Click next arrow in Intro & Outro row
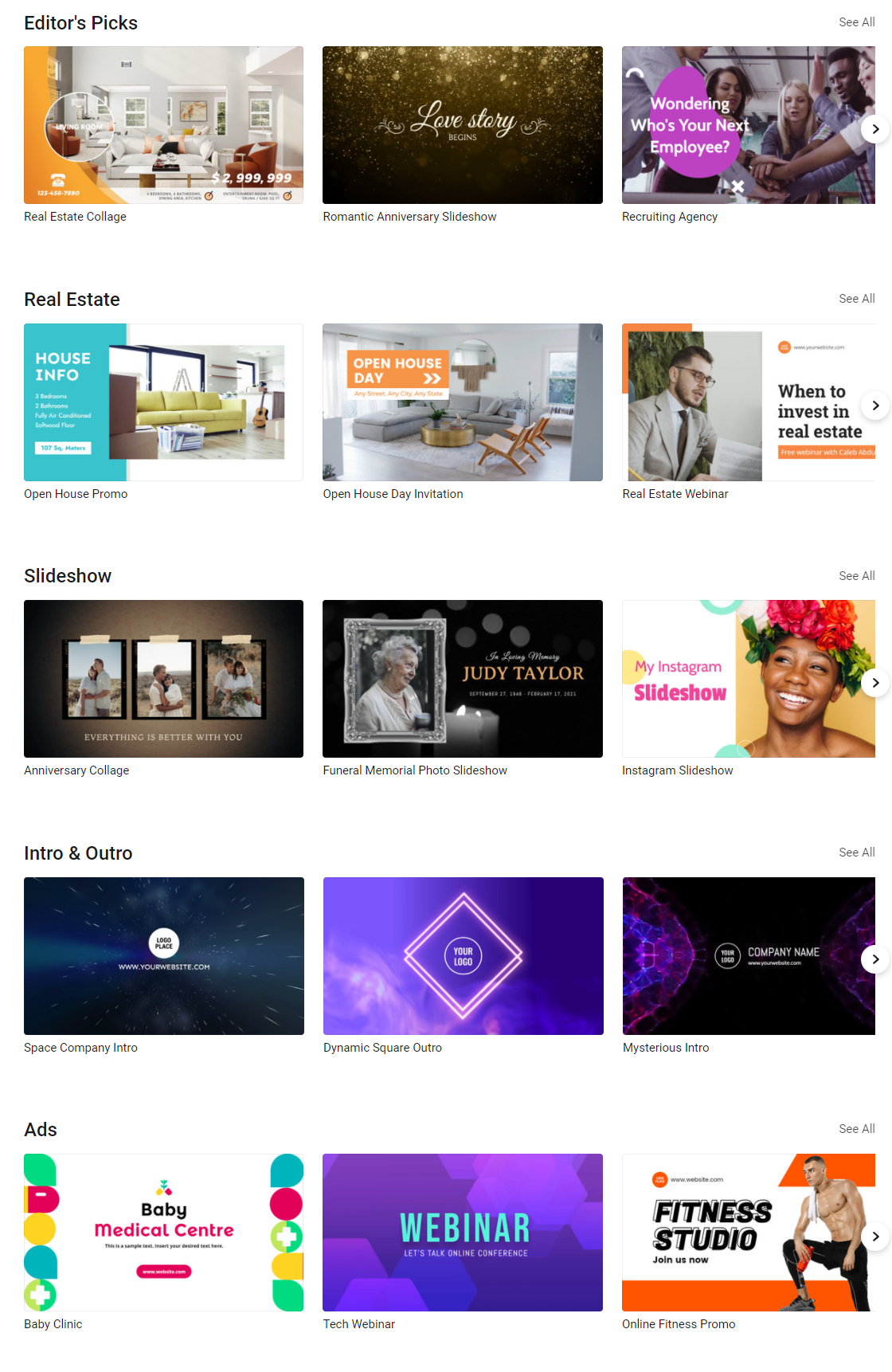Image resolution: width=892 pixels, height=1372 pixels. click(875, 959)
